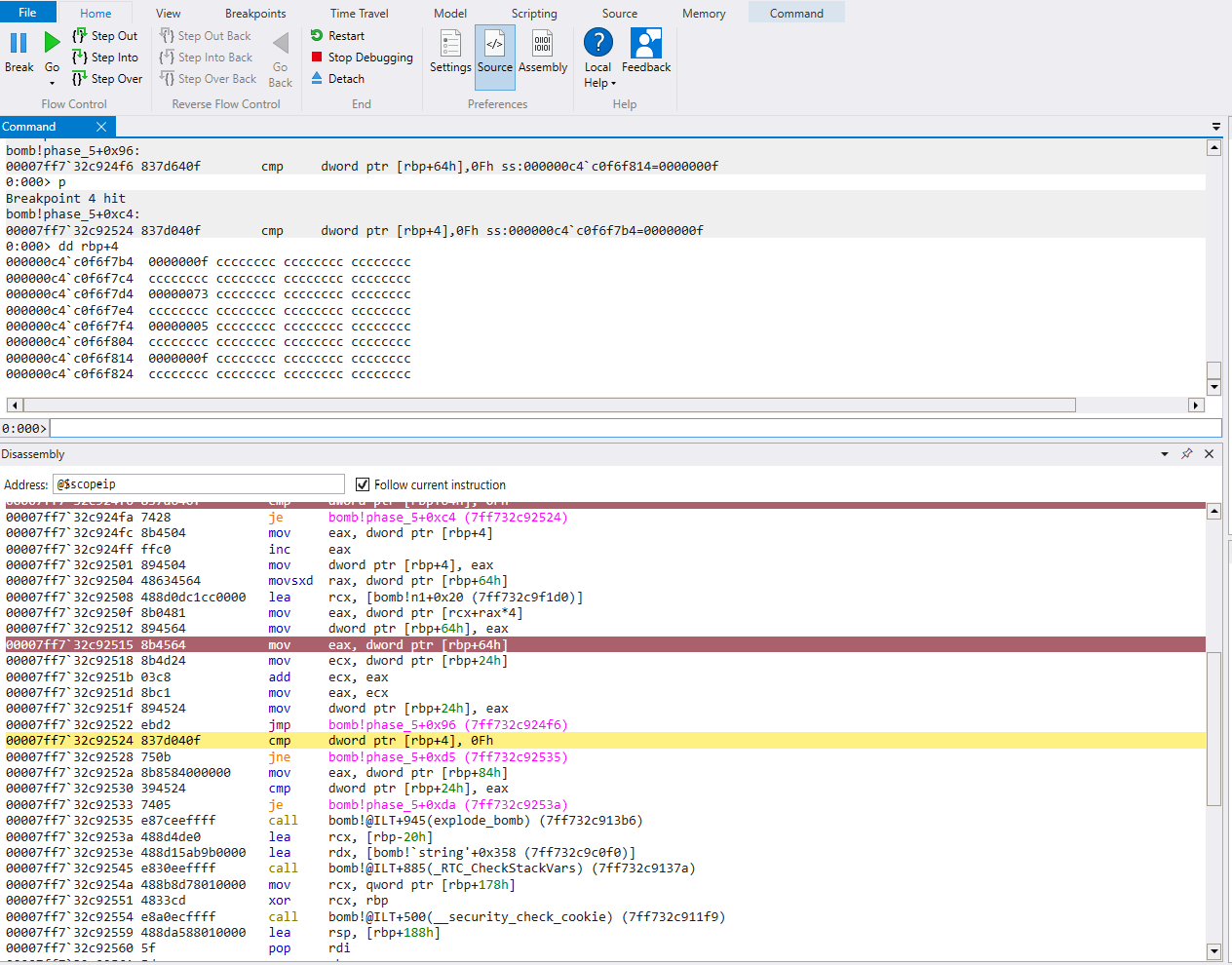Open the Memory ribbon tab
Image resolution: width=1232 pixels, height=965 pixels.
(704, 14)
